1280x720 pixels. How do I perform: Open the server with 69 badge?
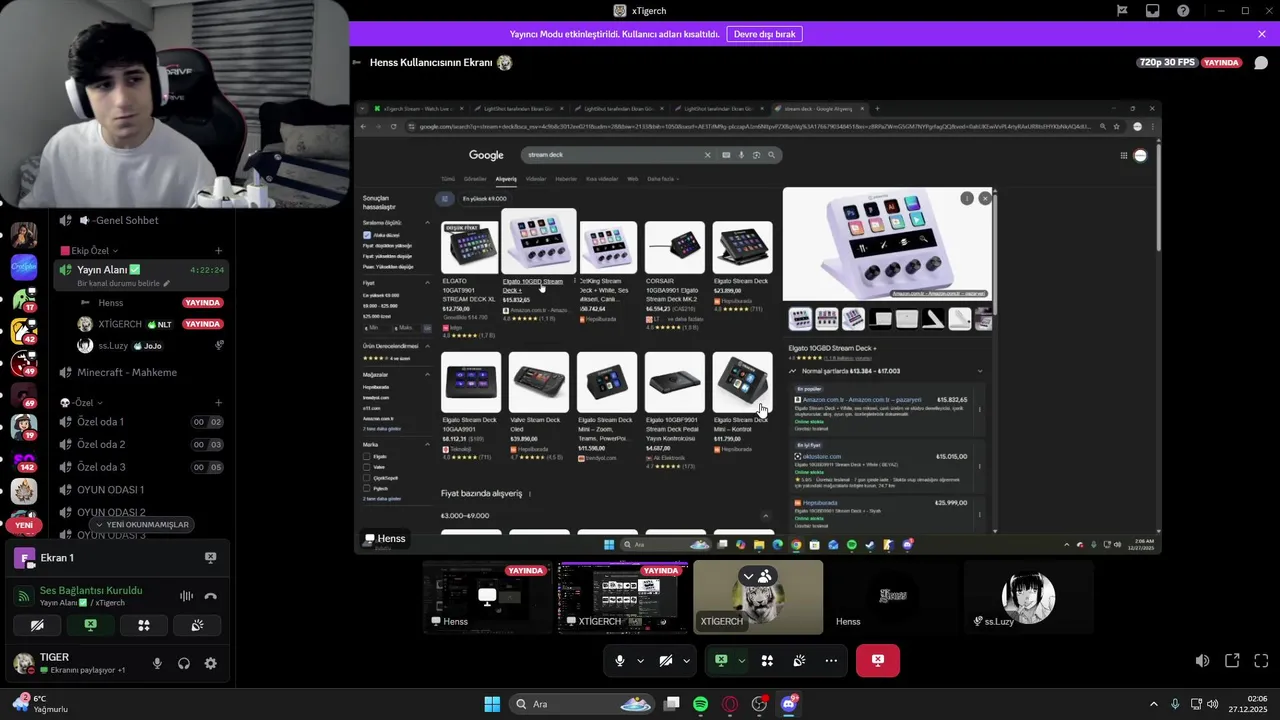click(x=23, y=395)
